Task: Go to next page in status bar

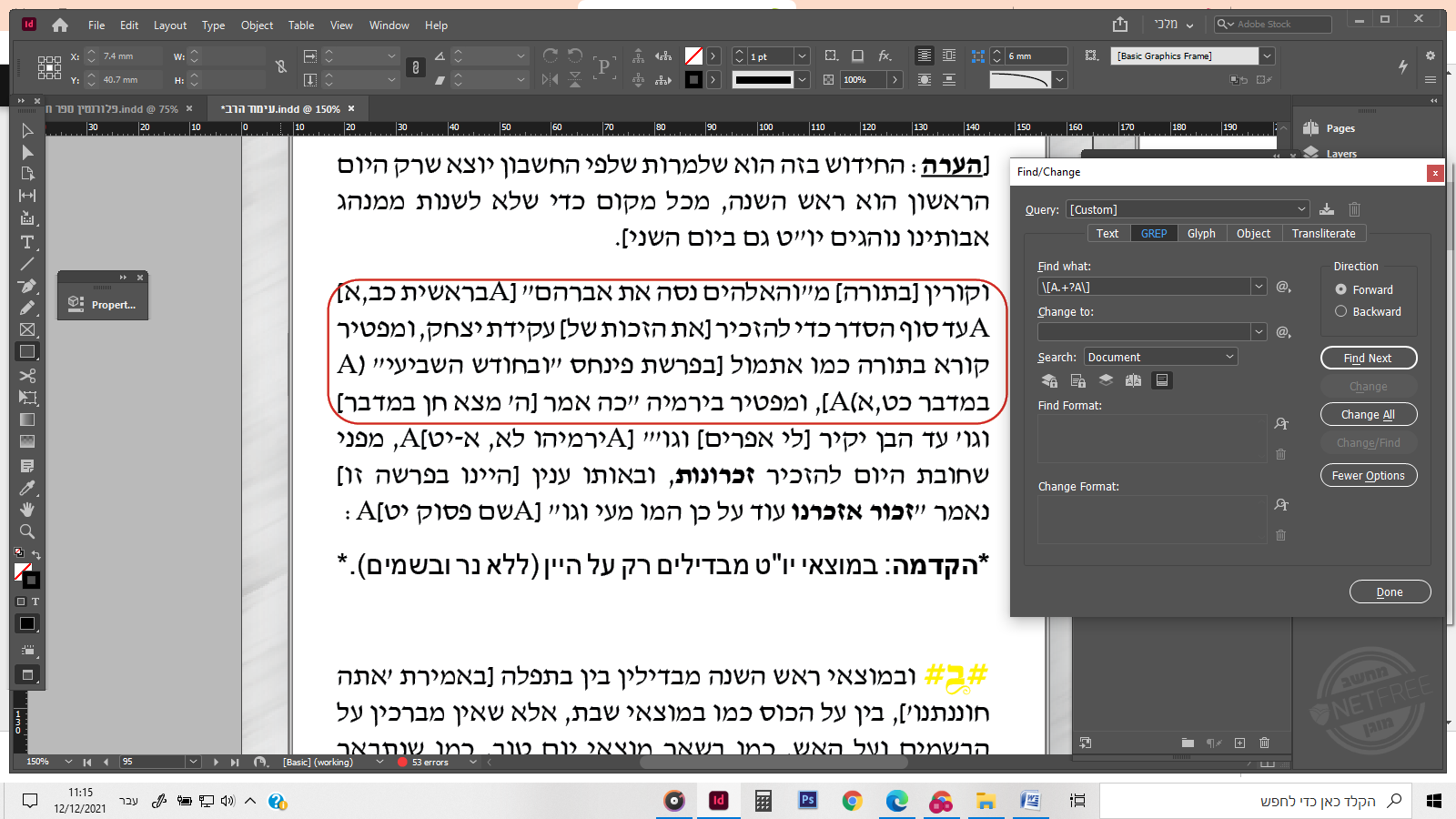Action: point(216,762)
